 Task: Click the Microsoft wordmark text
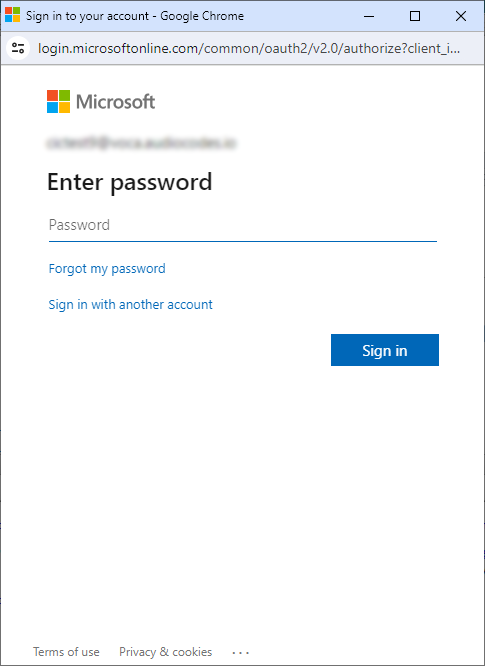(116, 102)
